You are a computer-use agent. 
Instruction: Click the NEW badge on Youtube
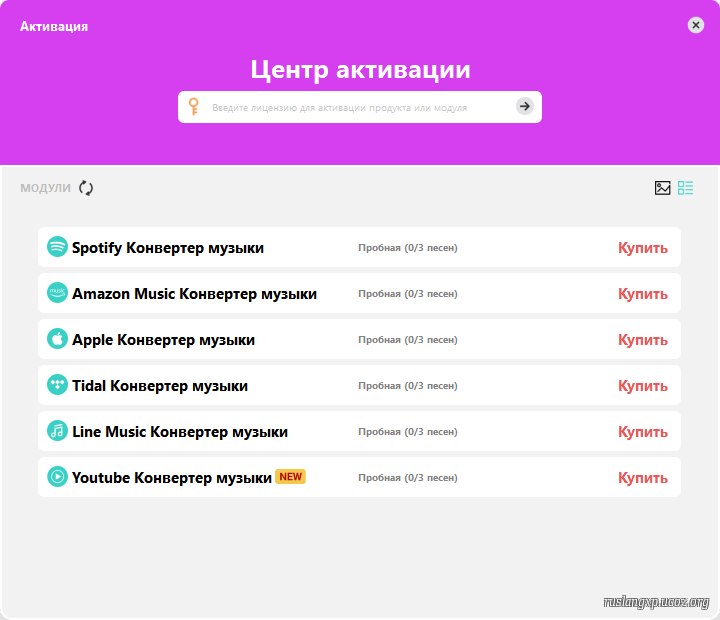(x=290, y=477)
